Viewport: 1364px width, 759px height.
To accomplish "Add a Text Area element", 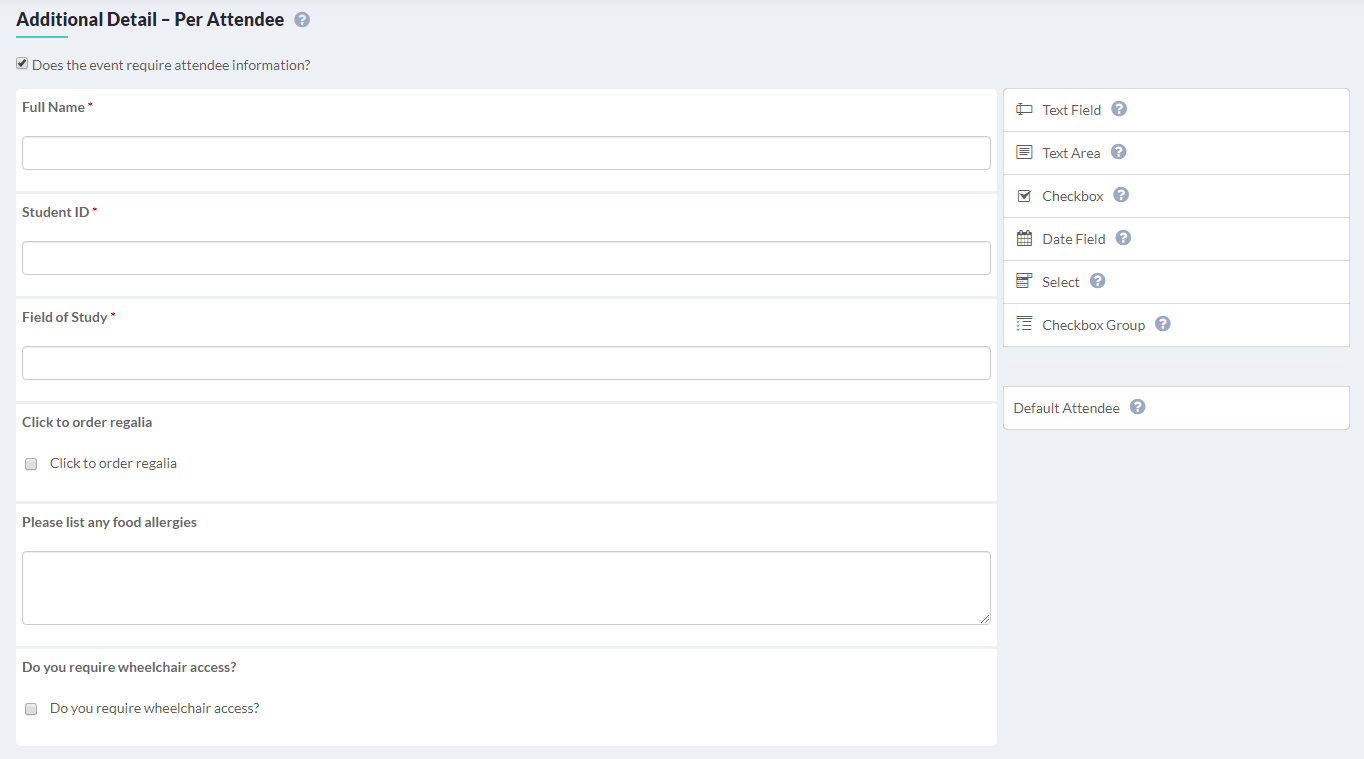I will point(1176,153).
